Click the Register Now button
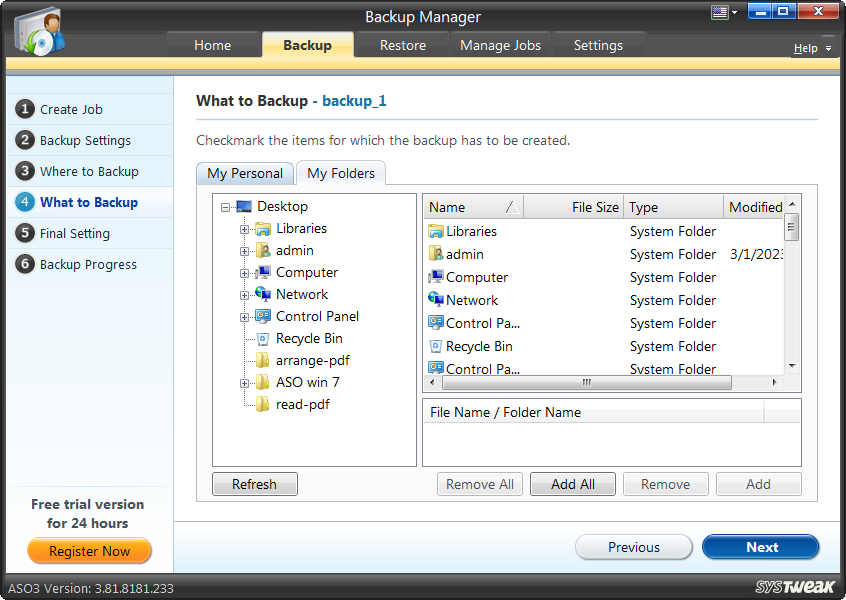 pos(89,551)
